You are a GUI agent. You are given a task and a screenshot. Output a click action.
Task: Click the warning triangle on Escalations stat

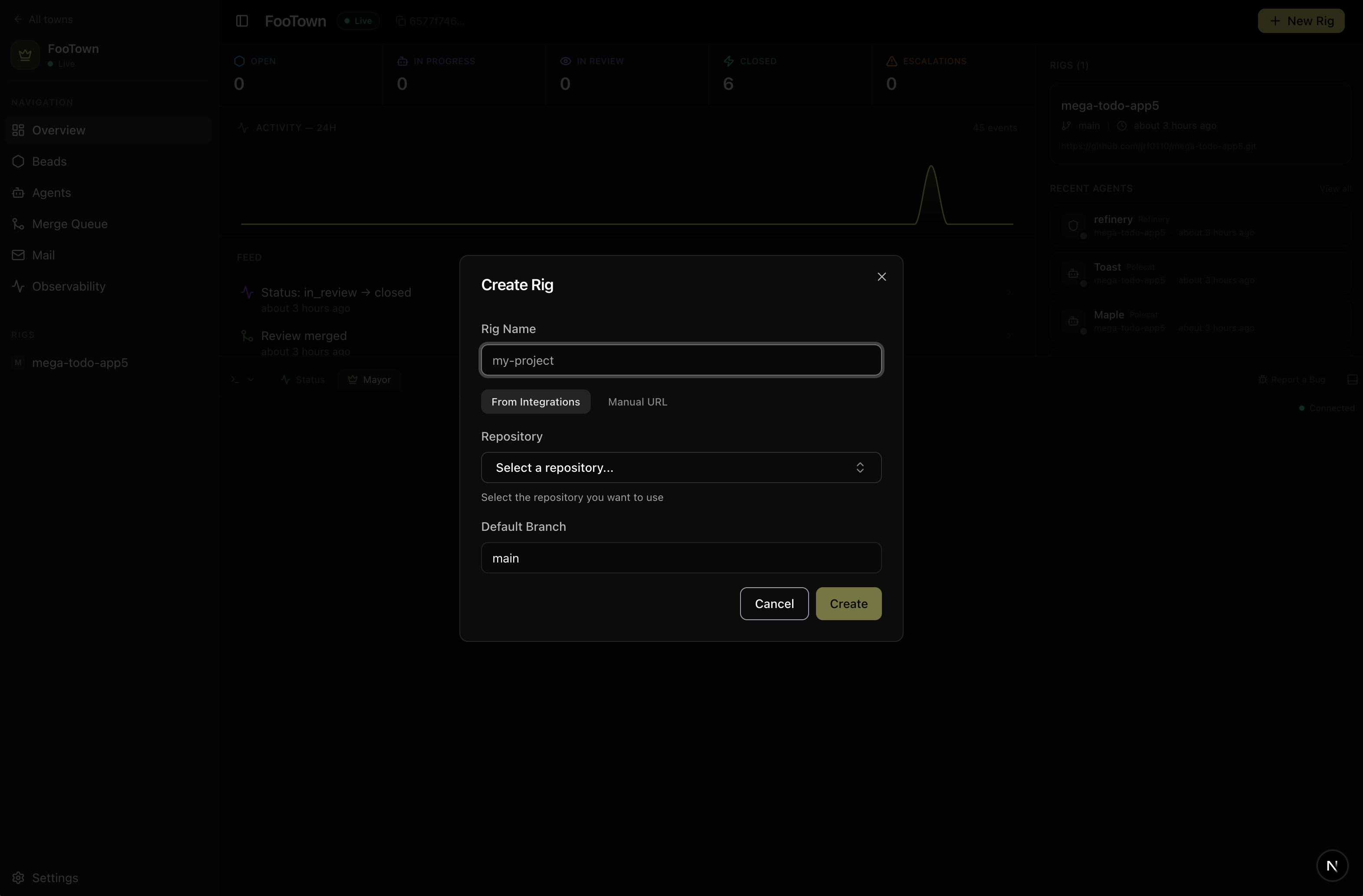(891, 61)
